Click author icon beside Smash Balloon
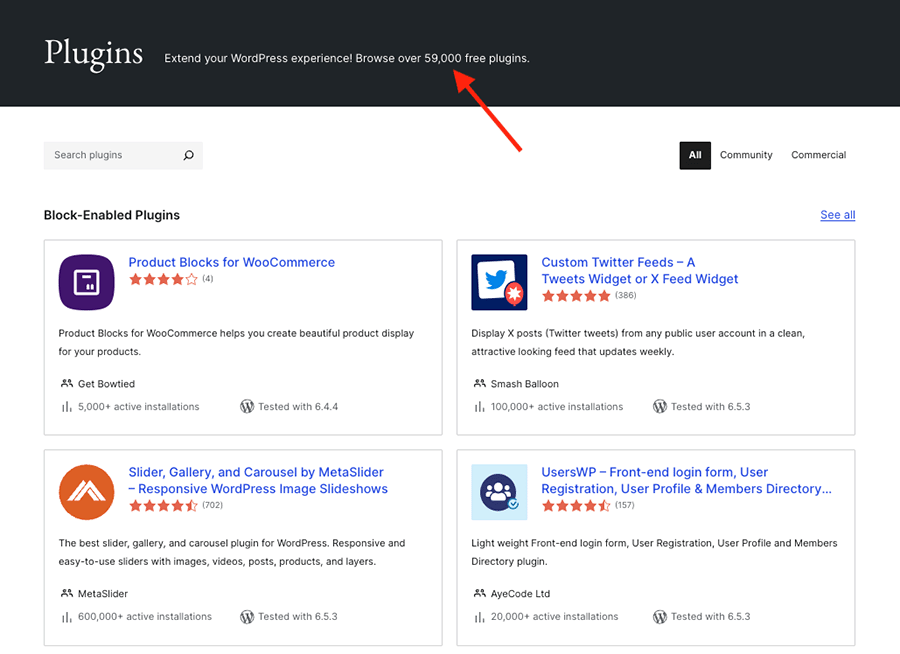This screenshot has height=654, width=900. click(x=479, y=383)
